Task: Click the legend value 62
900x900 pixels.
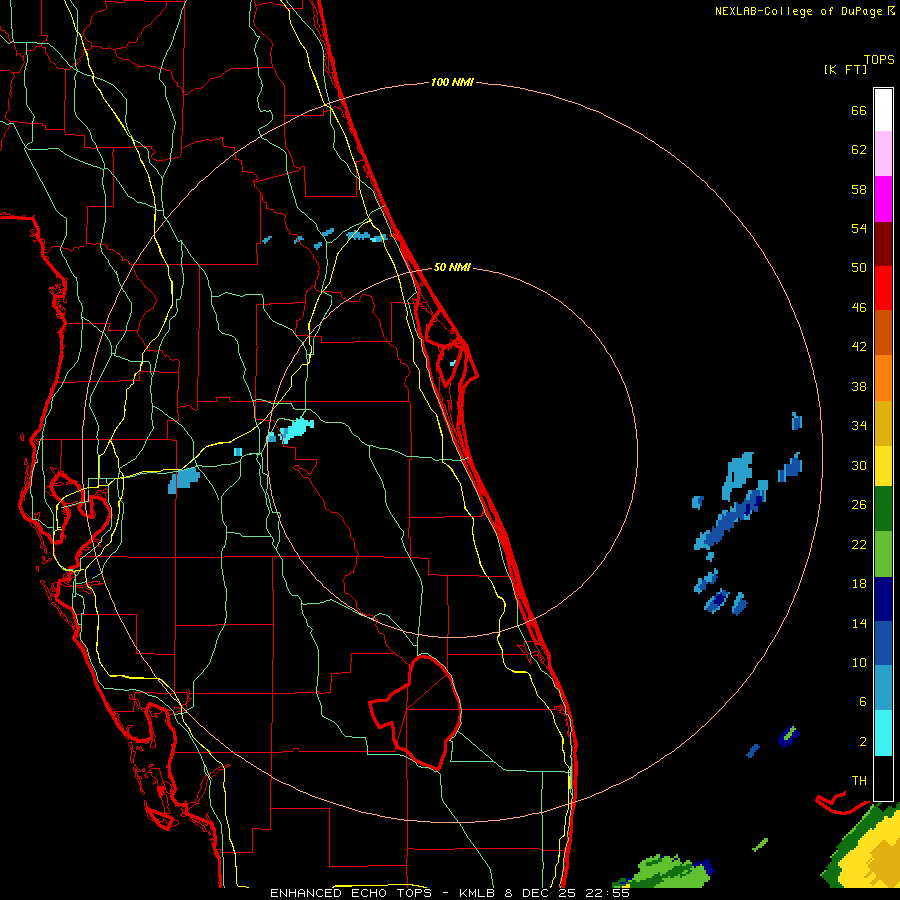Action: point(859,149)
